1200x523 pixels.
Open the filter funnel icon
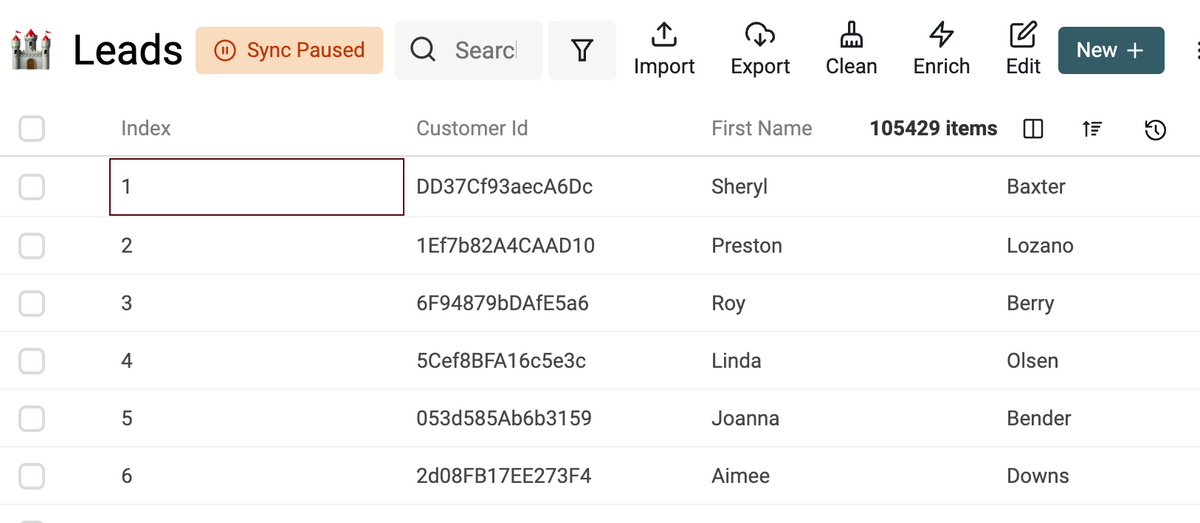582,50
